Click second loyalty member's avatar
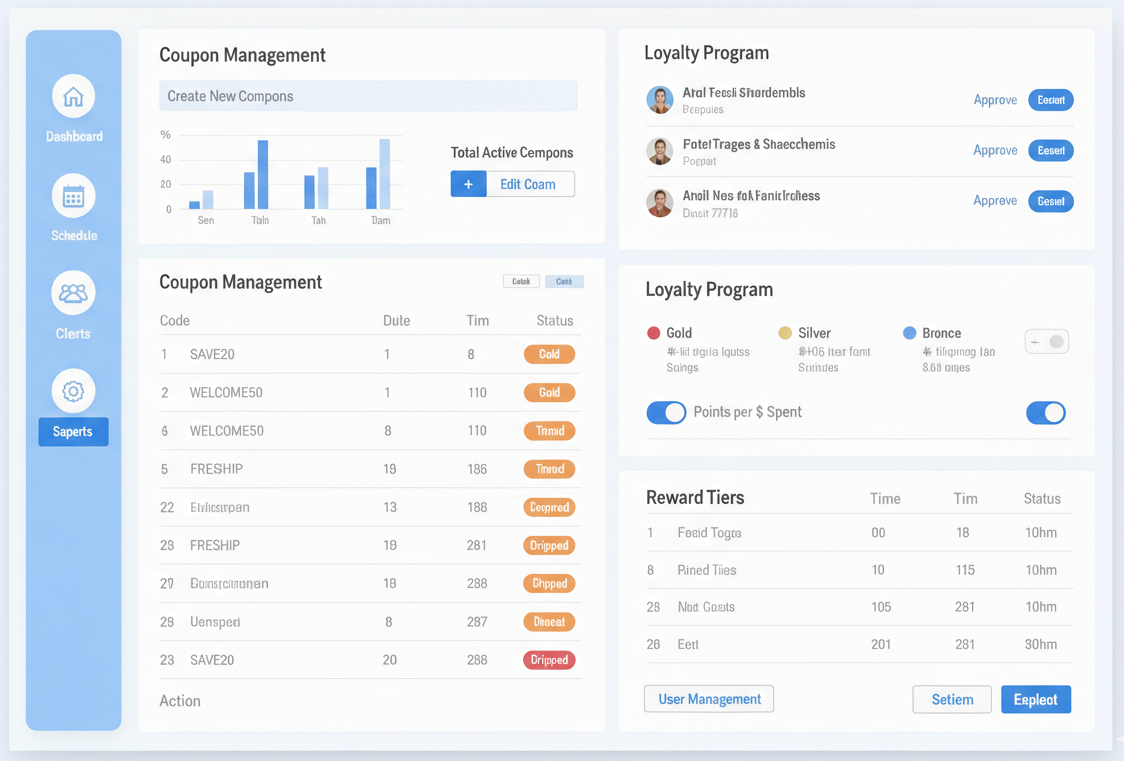 [659, 151]
